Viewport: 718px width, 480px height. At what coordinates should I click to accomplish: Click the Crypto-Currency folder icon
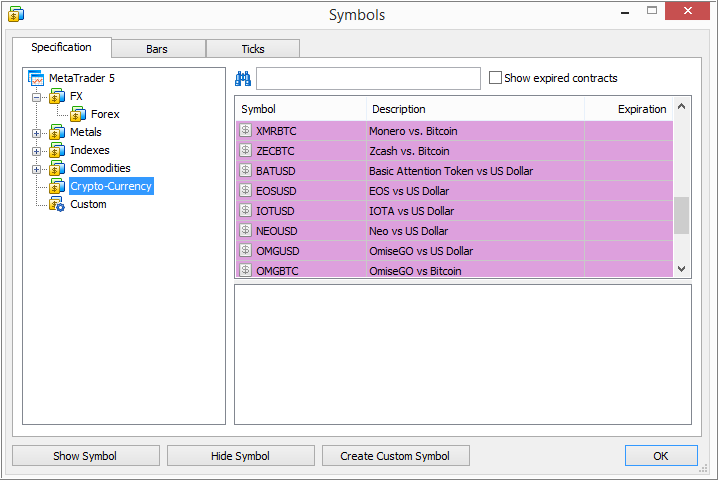pyautogui.click(x=57, y=186)
